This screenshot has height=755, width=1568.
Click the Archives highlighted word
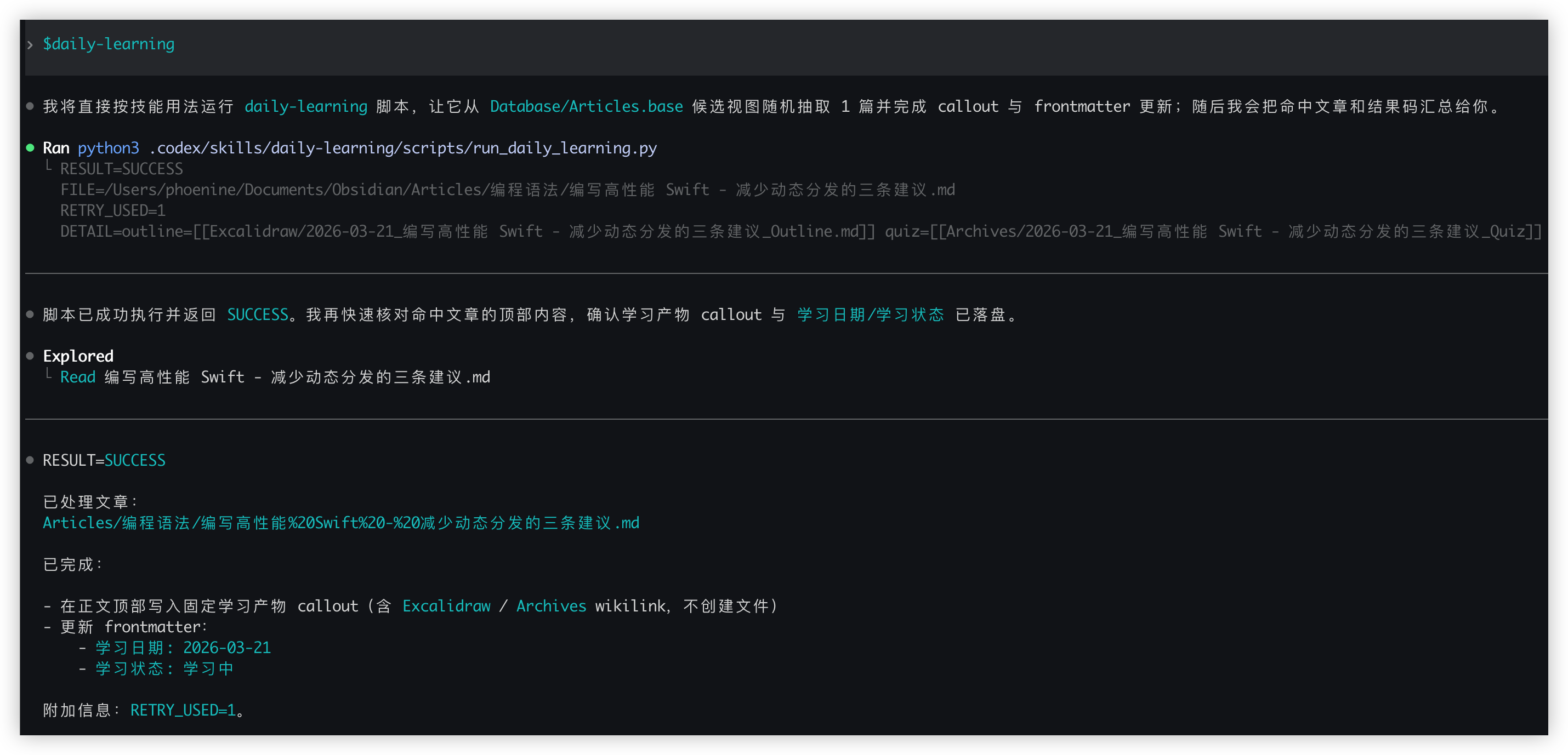coord(551,606)
